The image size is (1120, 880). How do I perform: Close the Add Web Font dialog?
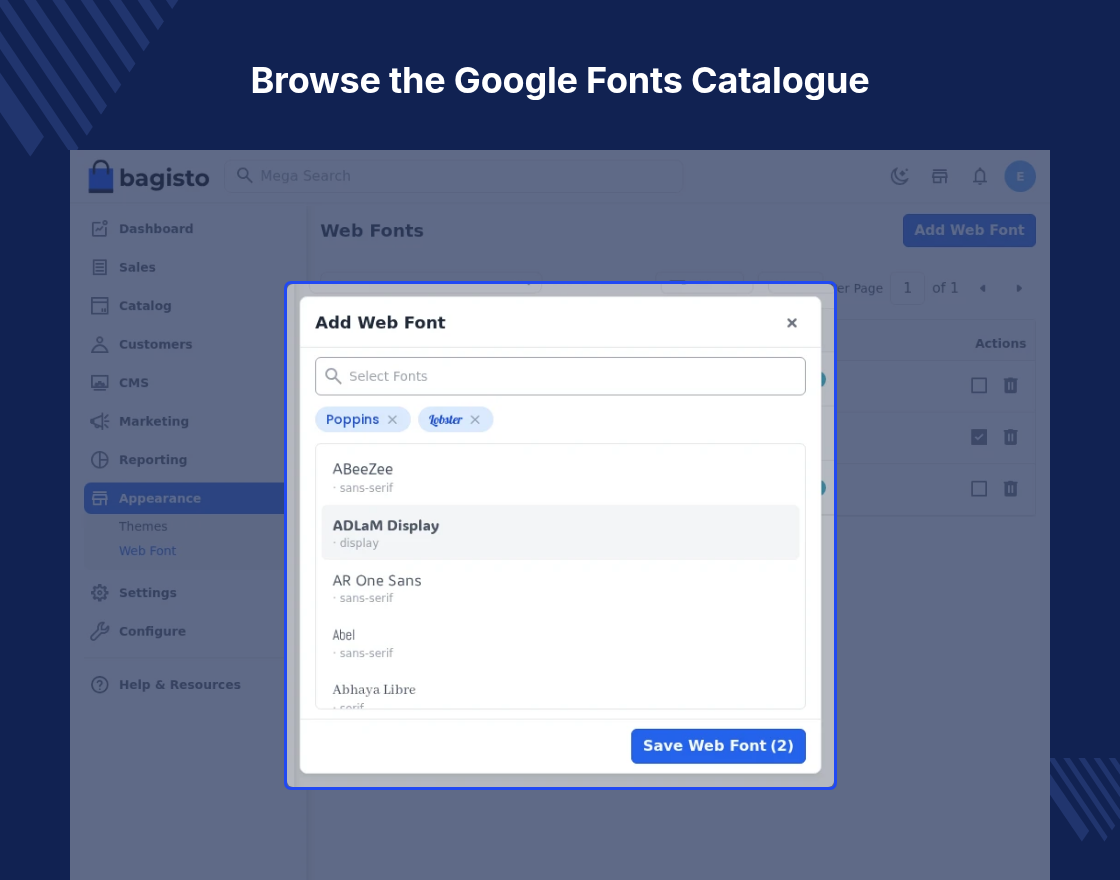[791, 323]
